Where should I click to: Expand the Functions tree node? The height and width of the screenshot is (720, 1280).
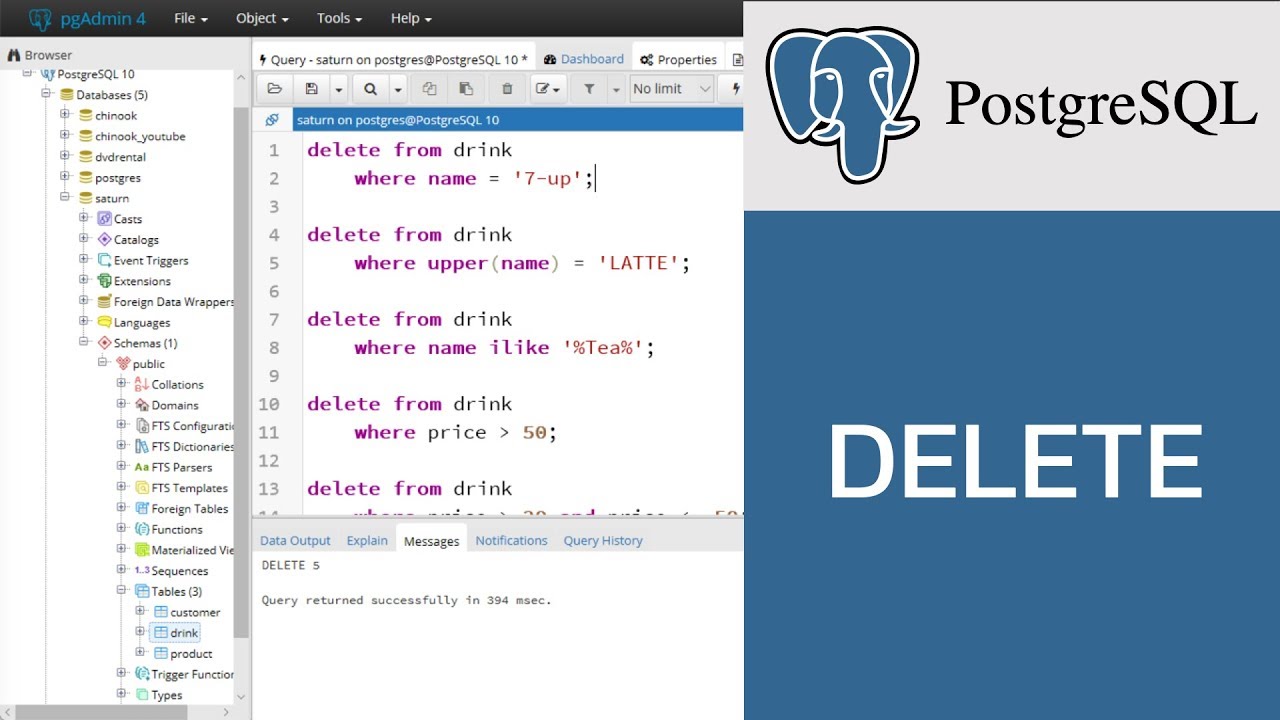pos(121,529)
